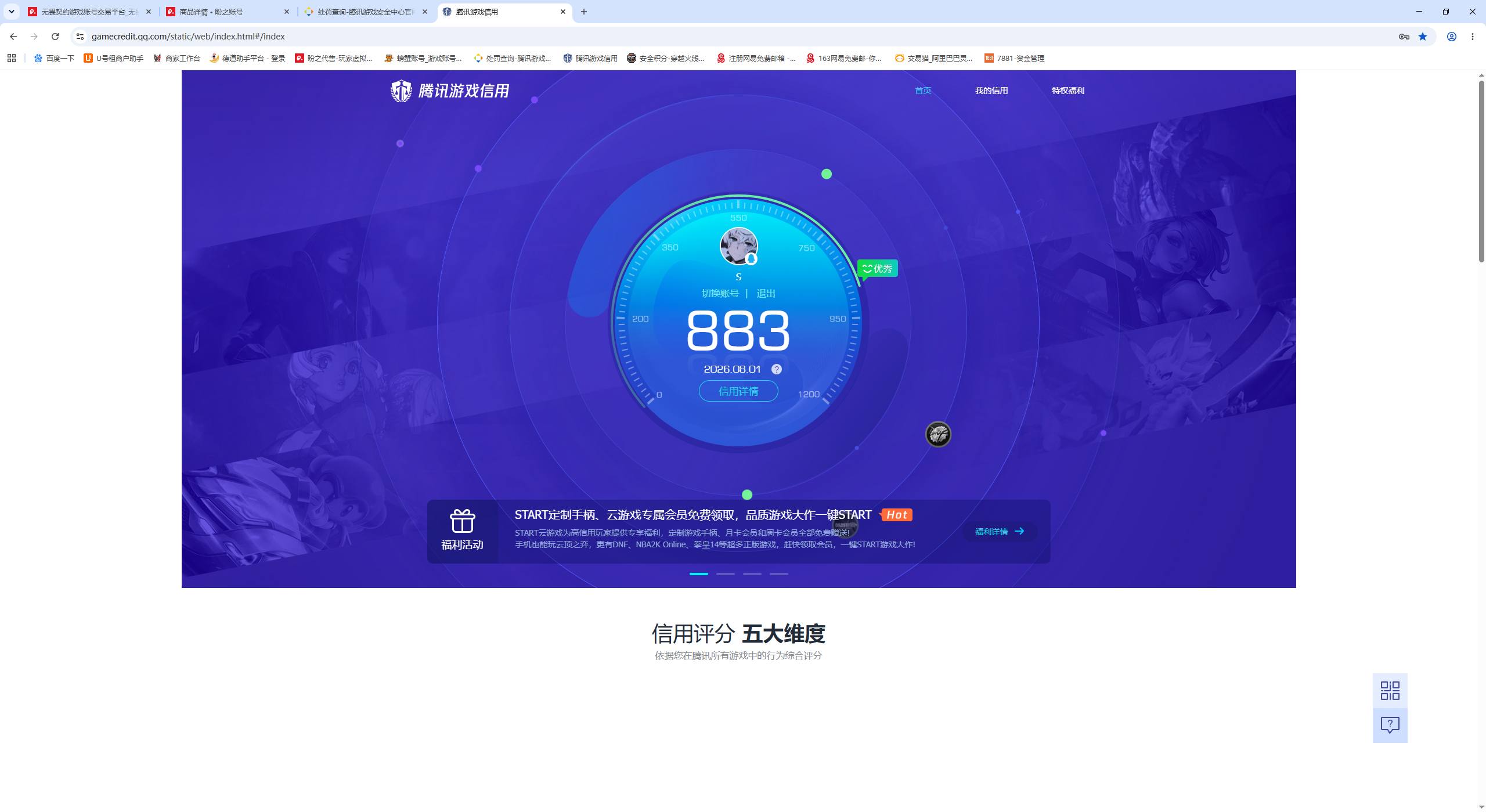This screenshot has height=812, width=1486.
Task: Click the 883 credit score number
Action: coord(738,331)
